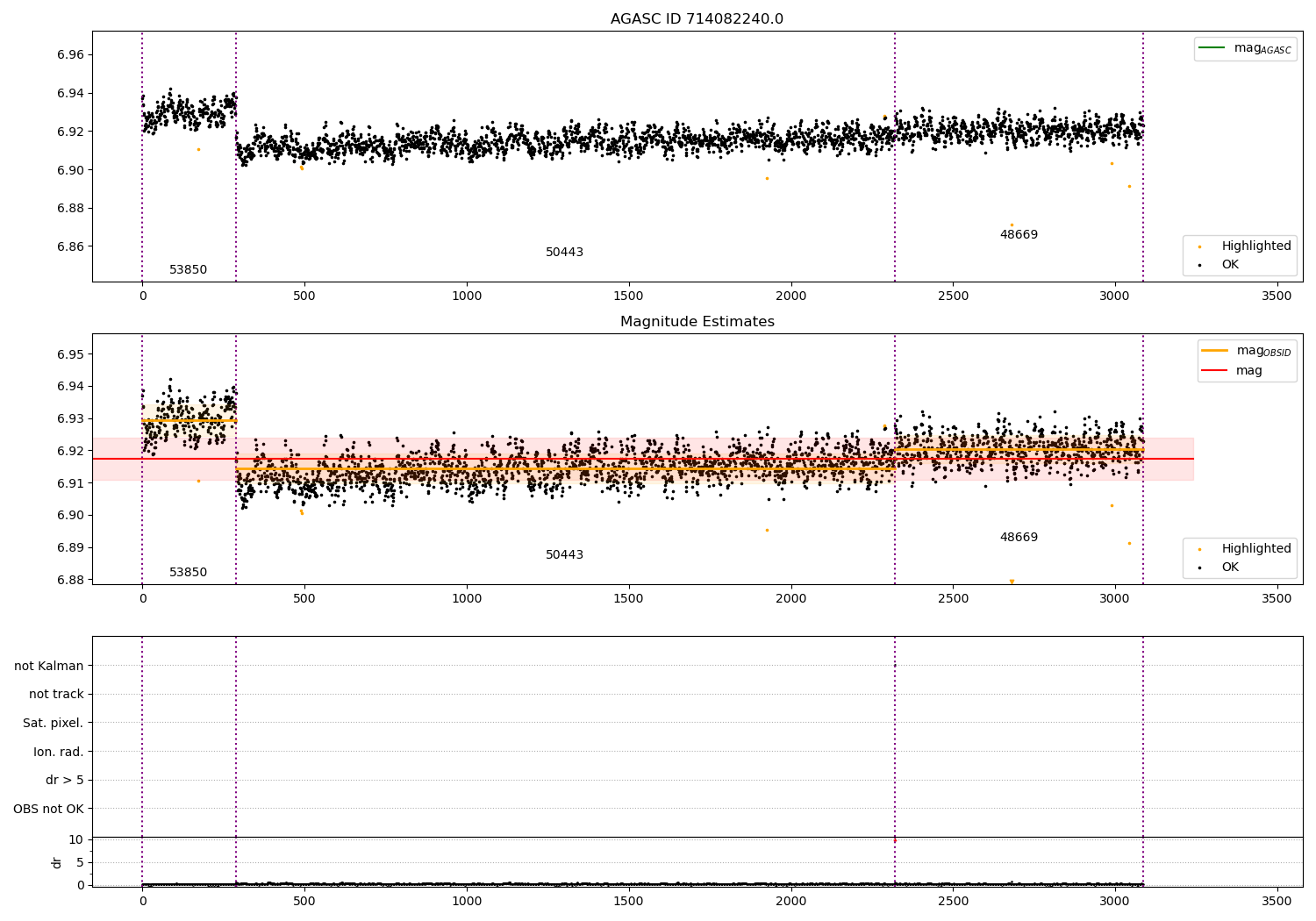The image size is (1316, 921).
Task: Click the red mean mag horizontal line
Action: (642, 459)
